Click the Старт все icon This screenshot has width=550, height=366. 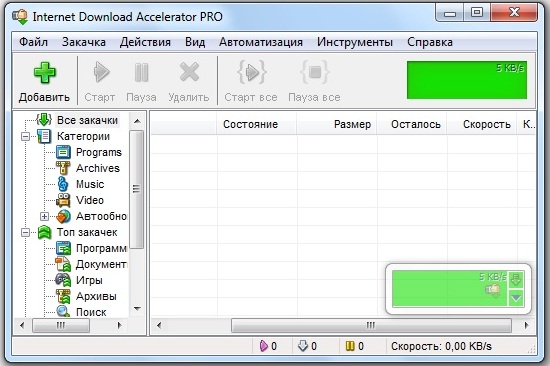[251, 72]
